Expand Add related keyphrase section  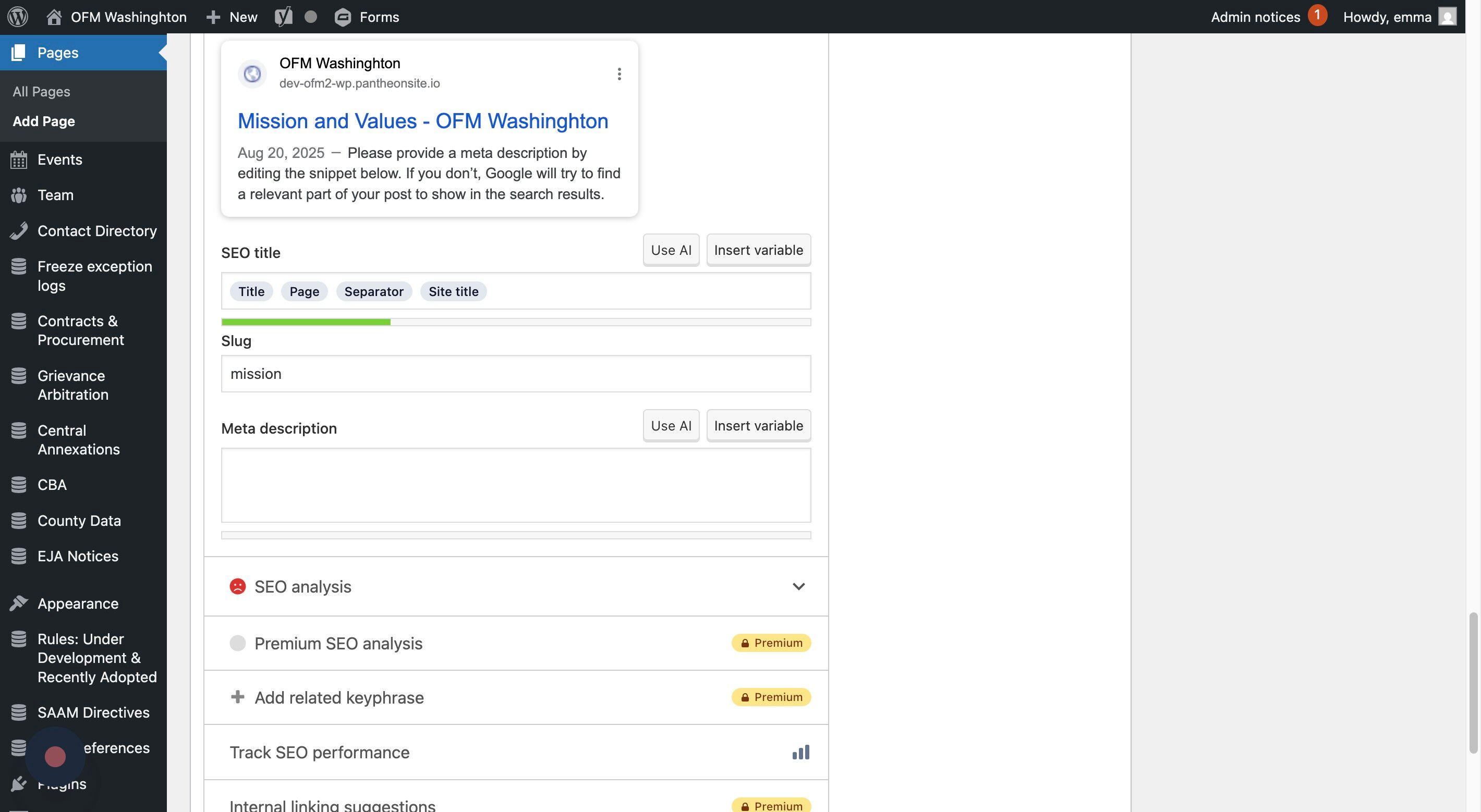338,698
